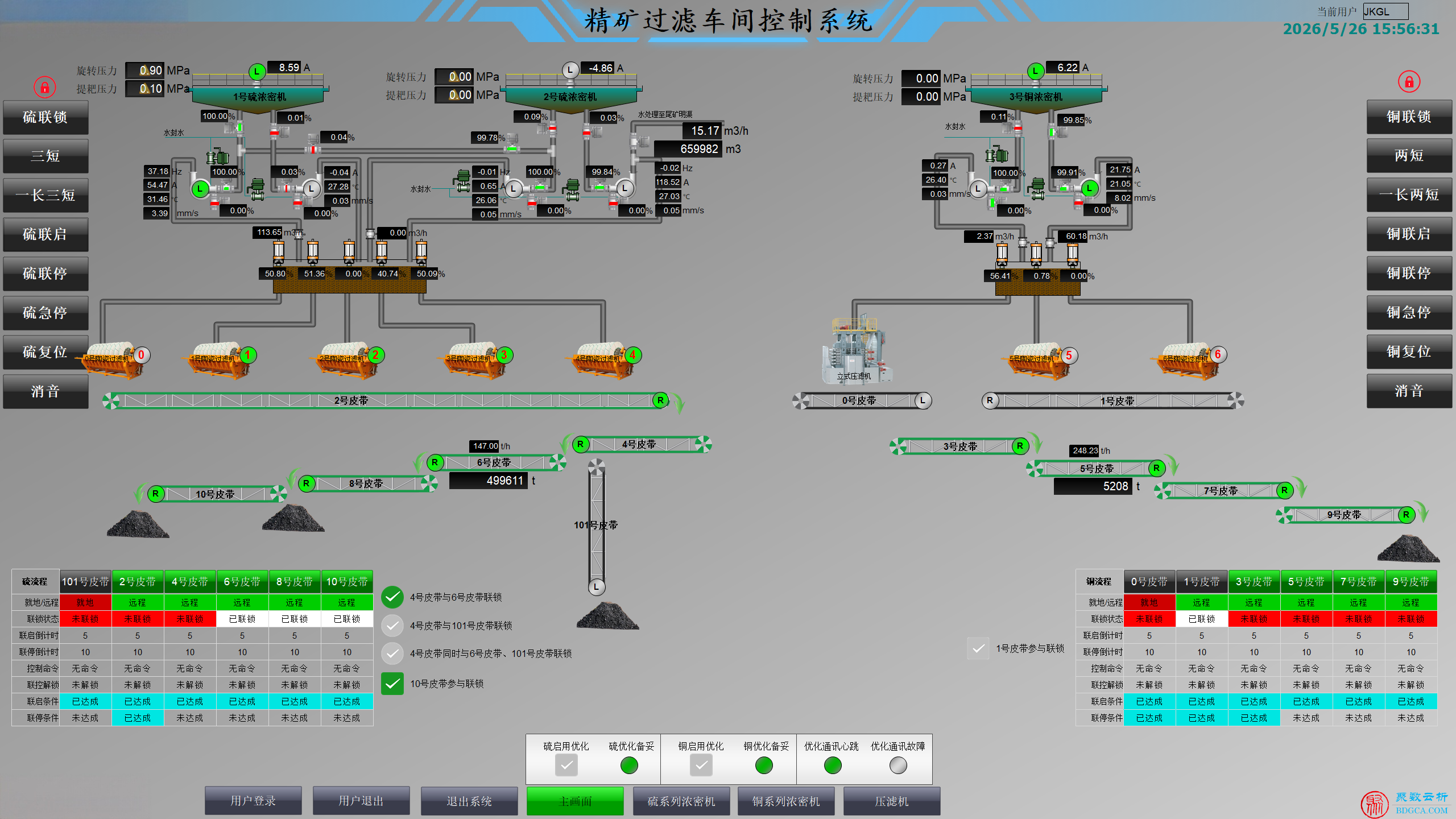Click the R indicator on 9号皮带
This screenshot has width=1456, height=819.
point(1406,515)
